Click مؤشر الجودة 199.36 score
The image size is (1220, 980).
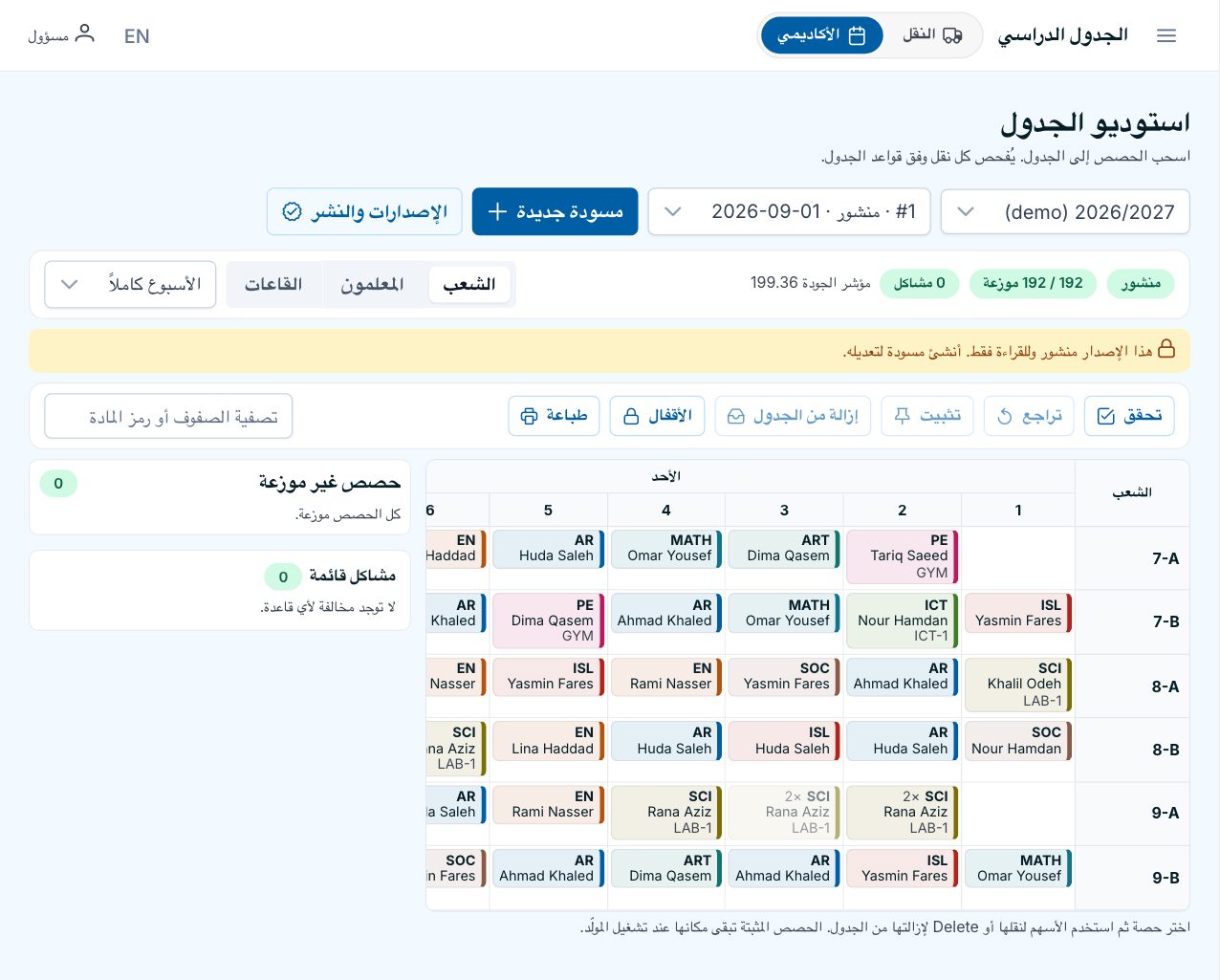(810, 283)
